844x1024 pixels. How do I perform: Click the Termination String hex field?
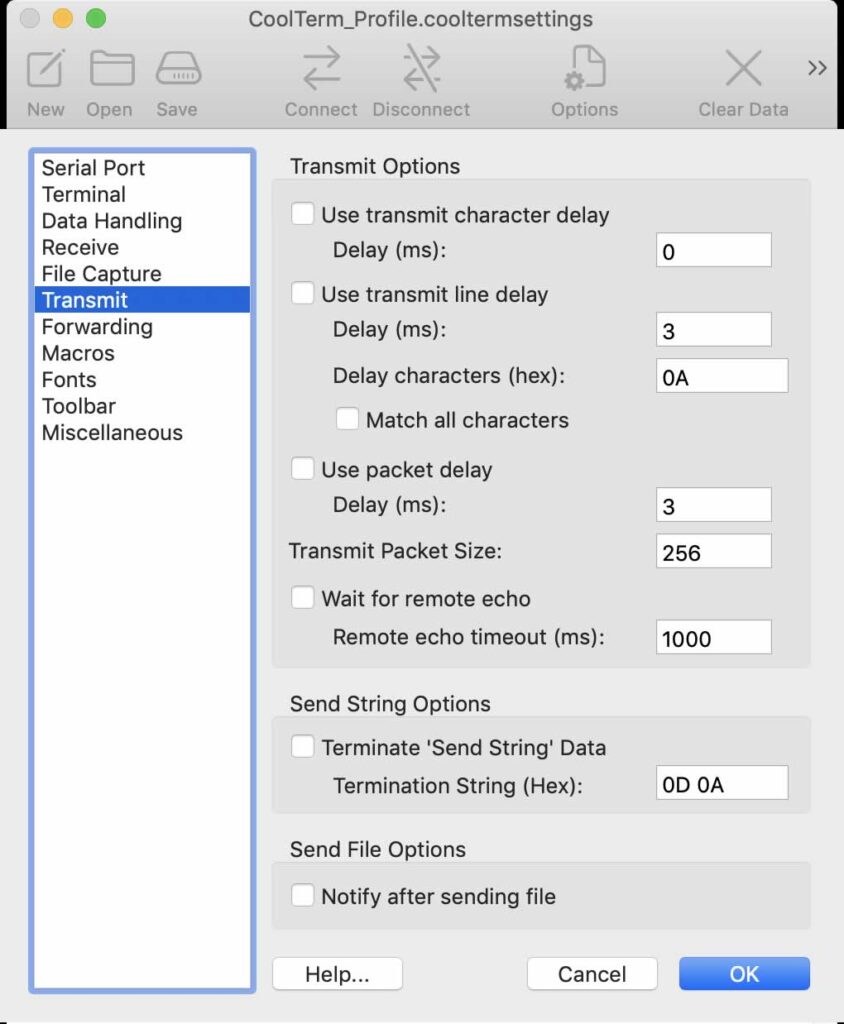click(x=721, y=784)
